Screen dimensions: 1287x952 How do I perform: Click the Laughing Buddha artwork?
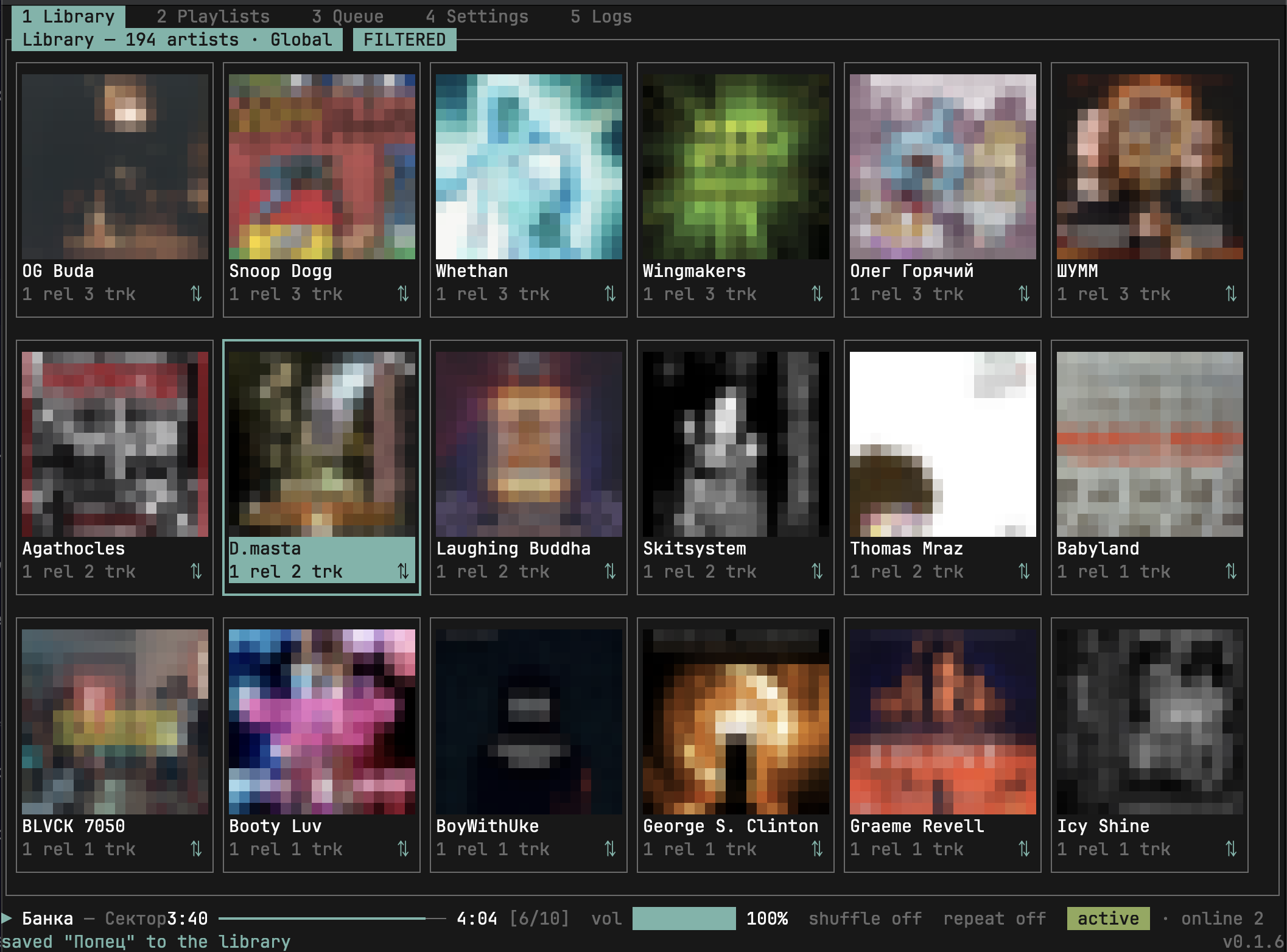(x=529, y=444)
